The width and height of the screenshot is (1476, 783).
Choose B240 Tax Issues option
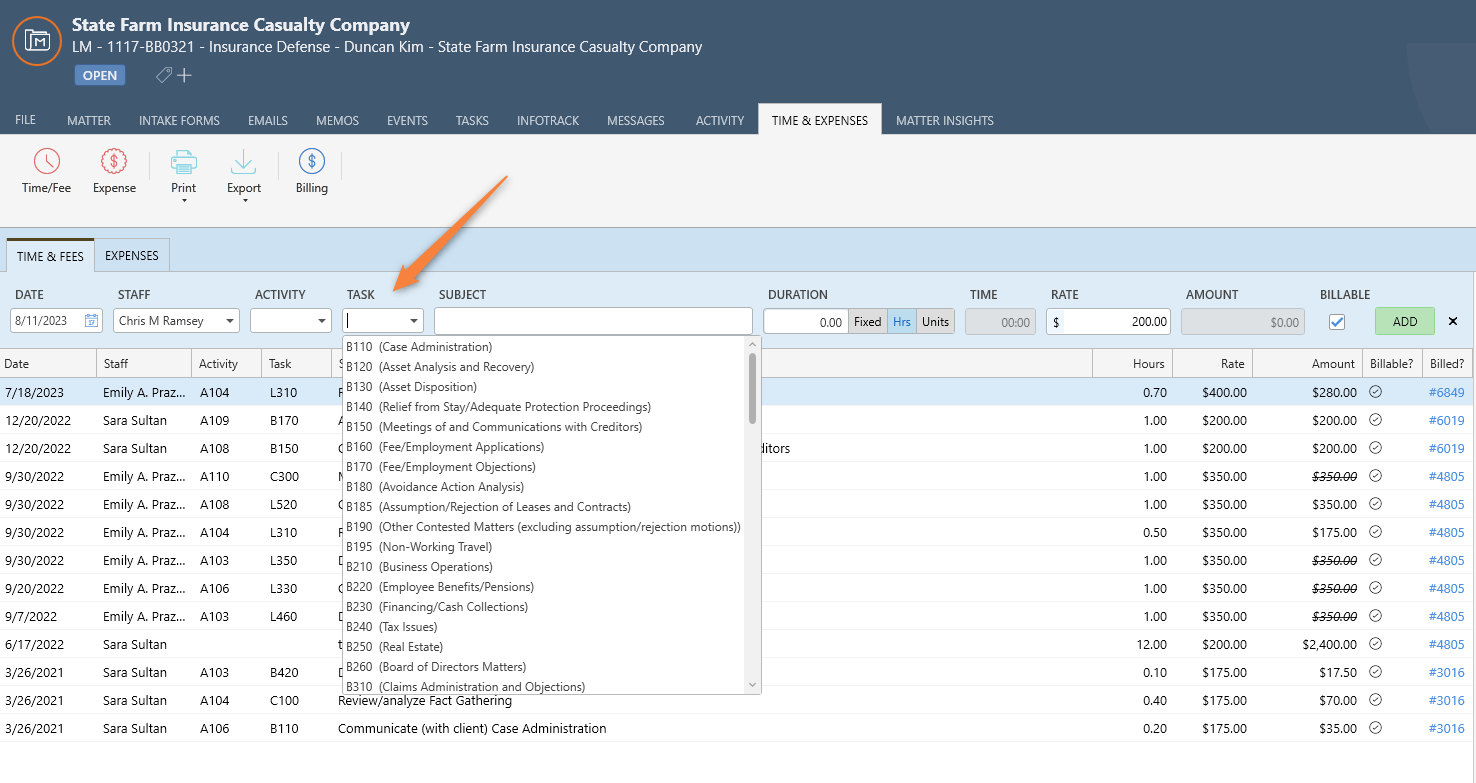click(545, 627)
